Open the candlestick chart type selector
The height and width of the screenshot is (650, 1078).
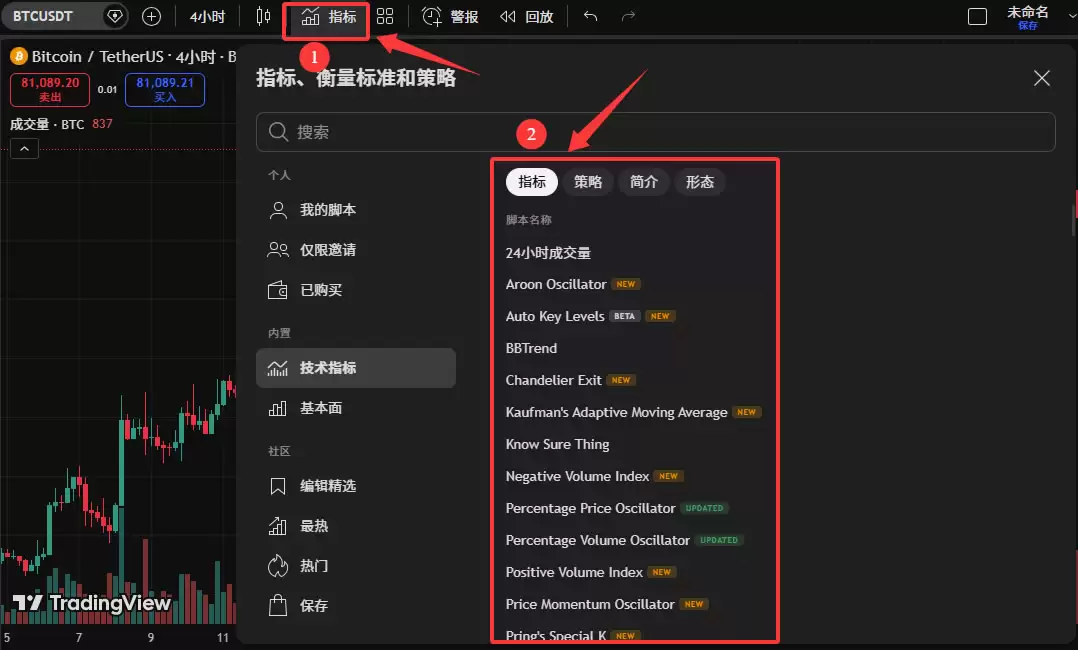(263, 17)
